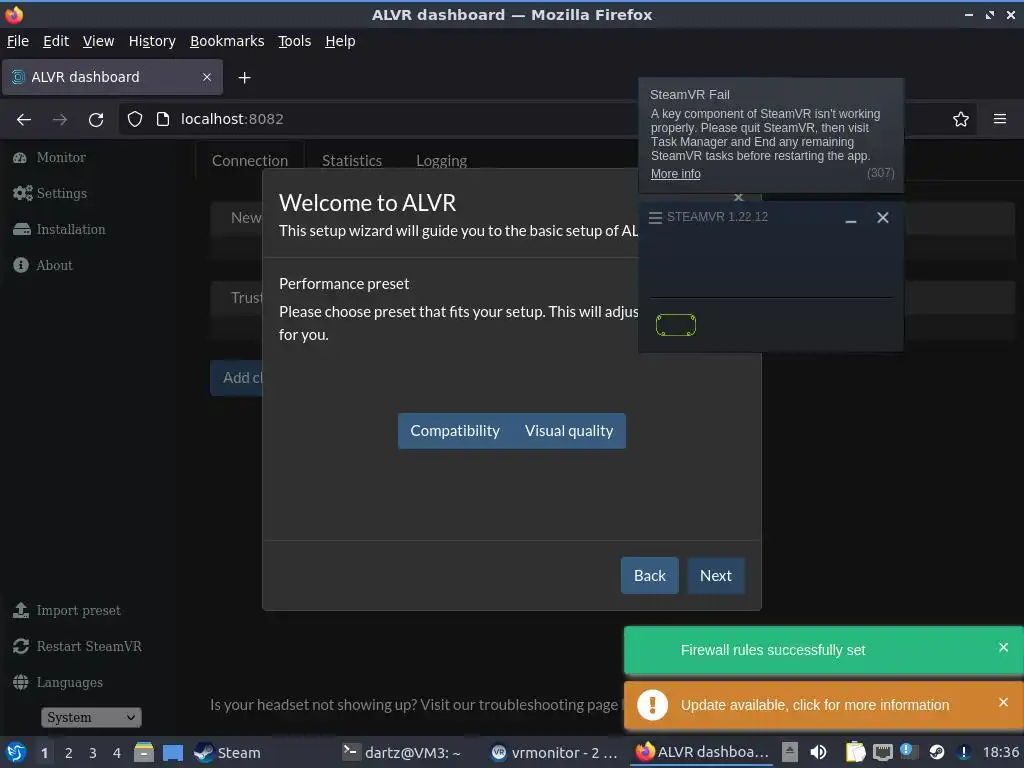Open the Edit menu
Viewport: 1024px width, 768px height.
tap(56, 41)
